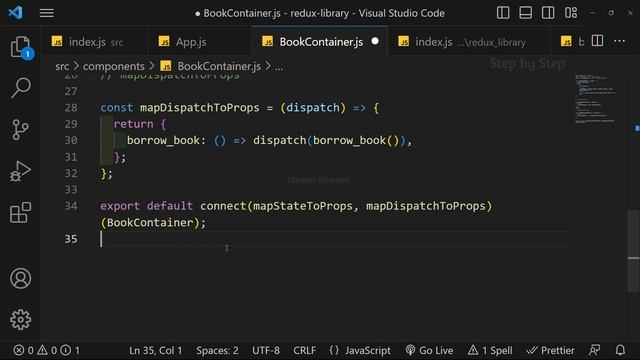The height and width of the screenshot is (360, 640).
Task: Toggle secondary side bar layout button
Action: click(548, 13)
